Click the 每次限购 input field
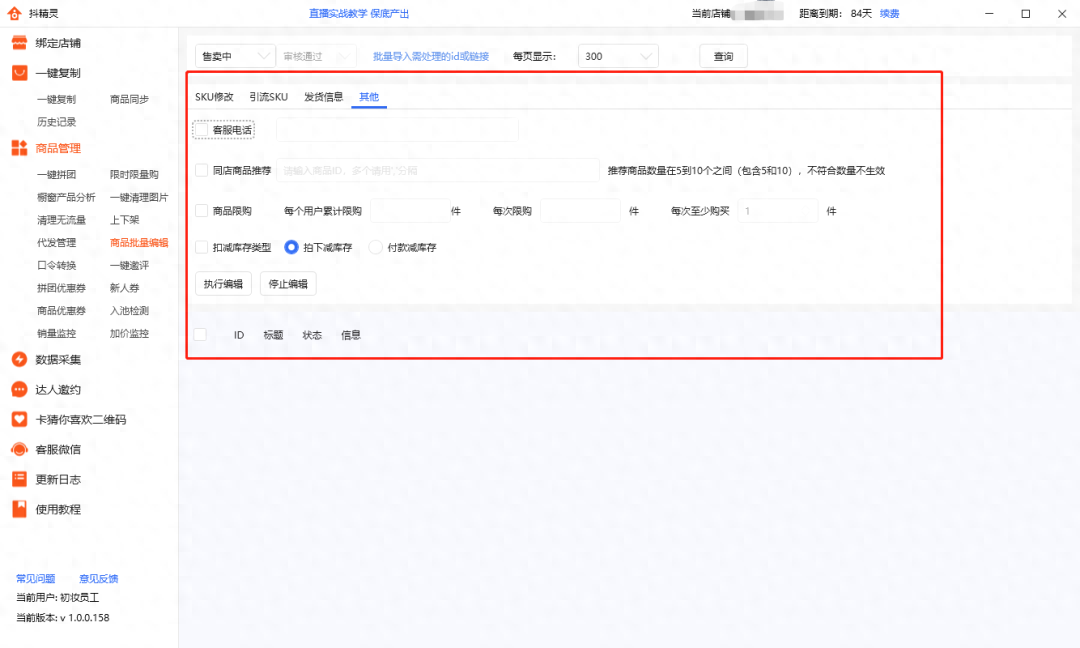Screen dimensions: 1080x648 (x=580, y=211)
